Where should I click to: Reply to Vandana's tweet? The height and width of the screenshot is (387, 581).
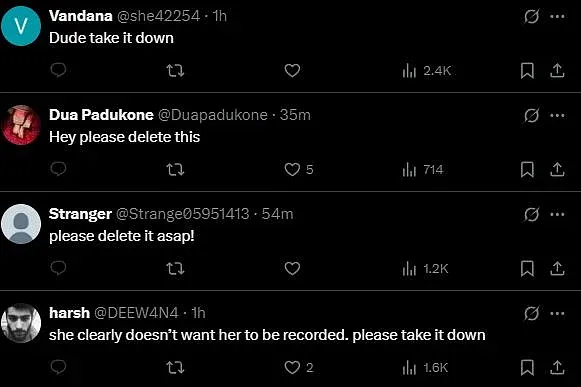pos(58,70)
